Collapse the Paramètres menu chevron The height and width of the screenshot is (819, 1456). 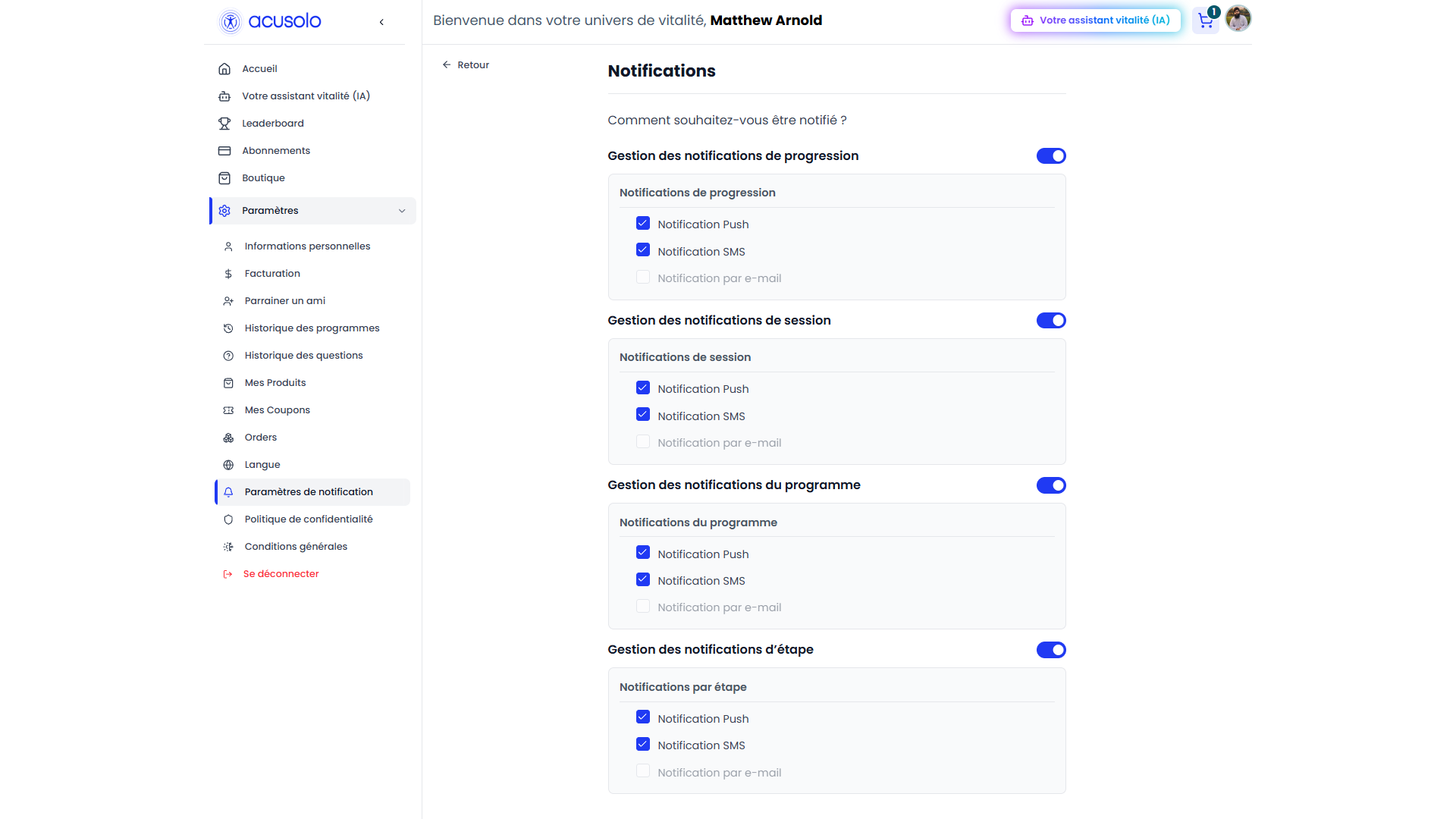[402, 211]
